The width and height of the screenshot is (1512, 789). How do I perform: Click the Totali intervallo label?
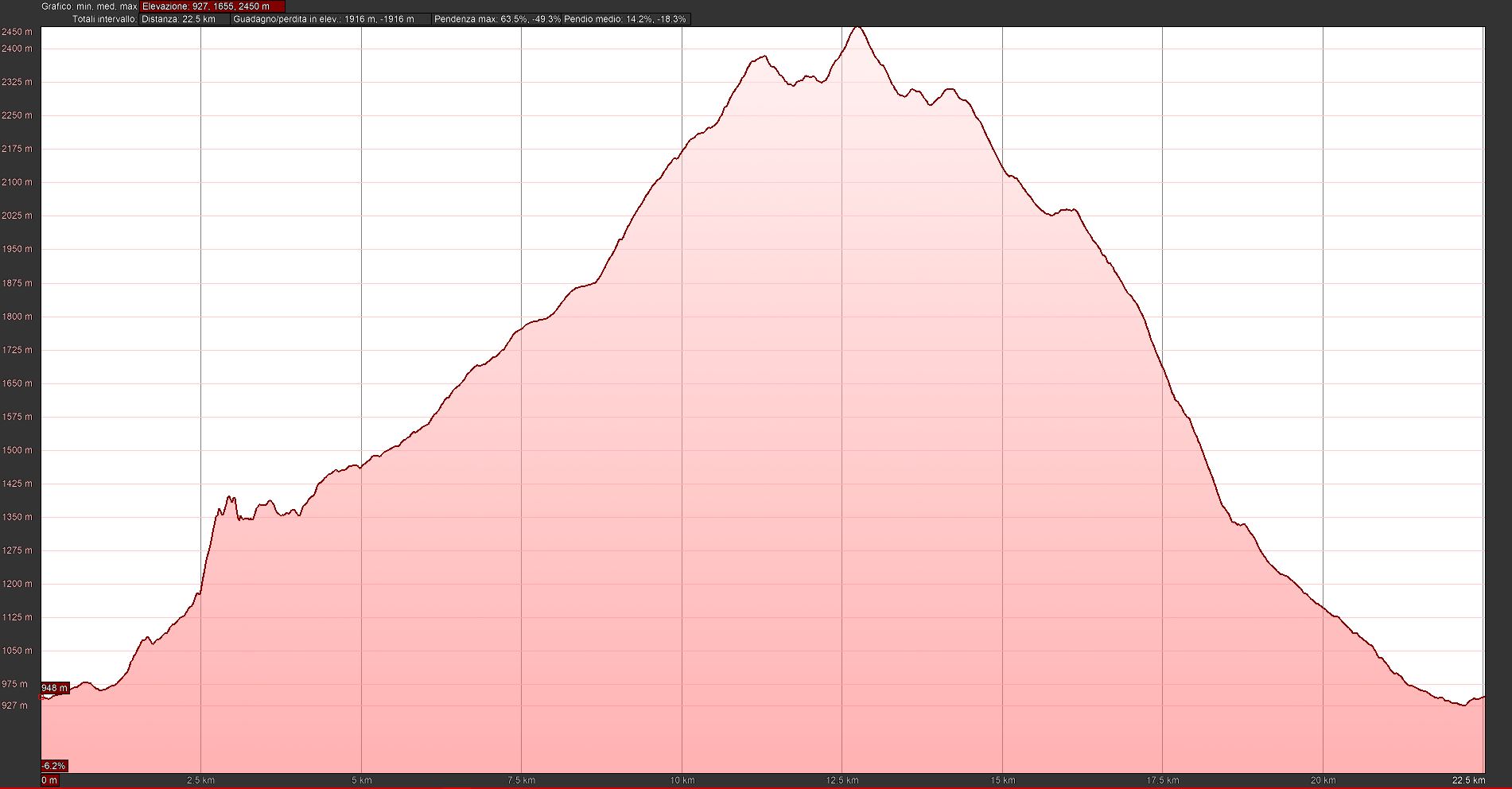(104, 19)
